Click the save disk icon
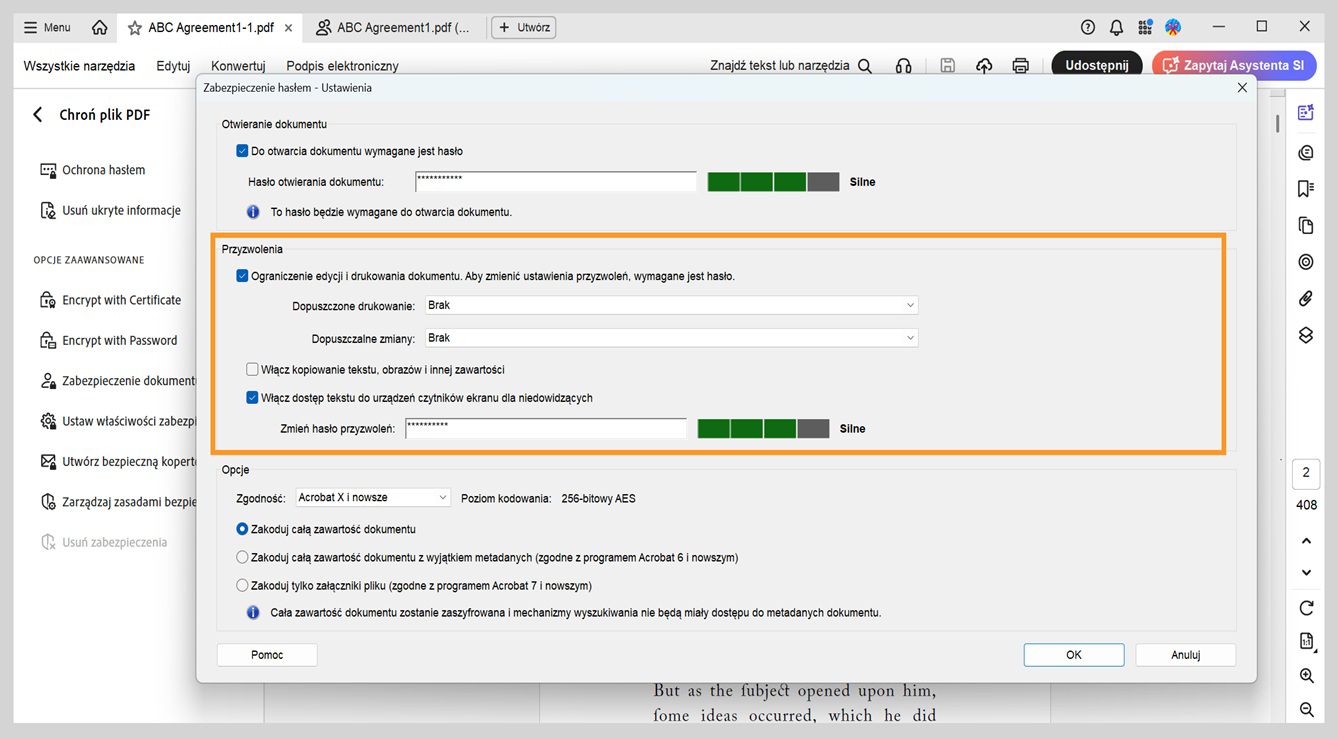This screenshot has height=739, width=1338. coord(947,66)
